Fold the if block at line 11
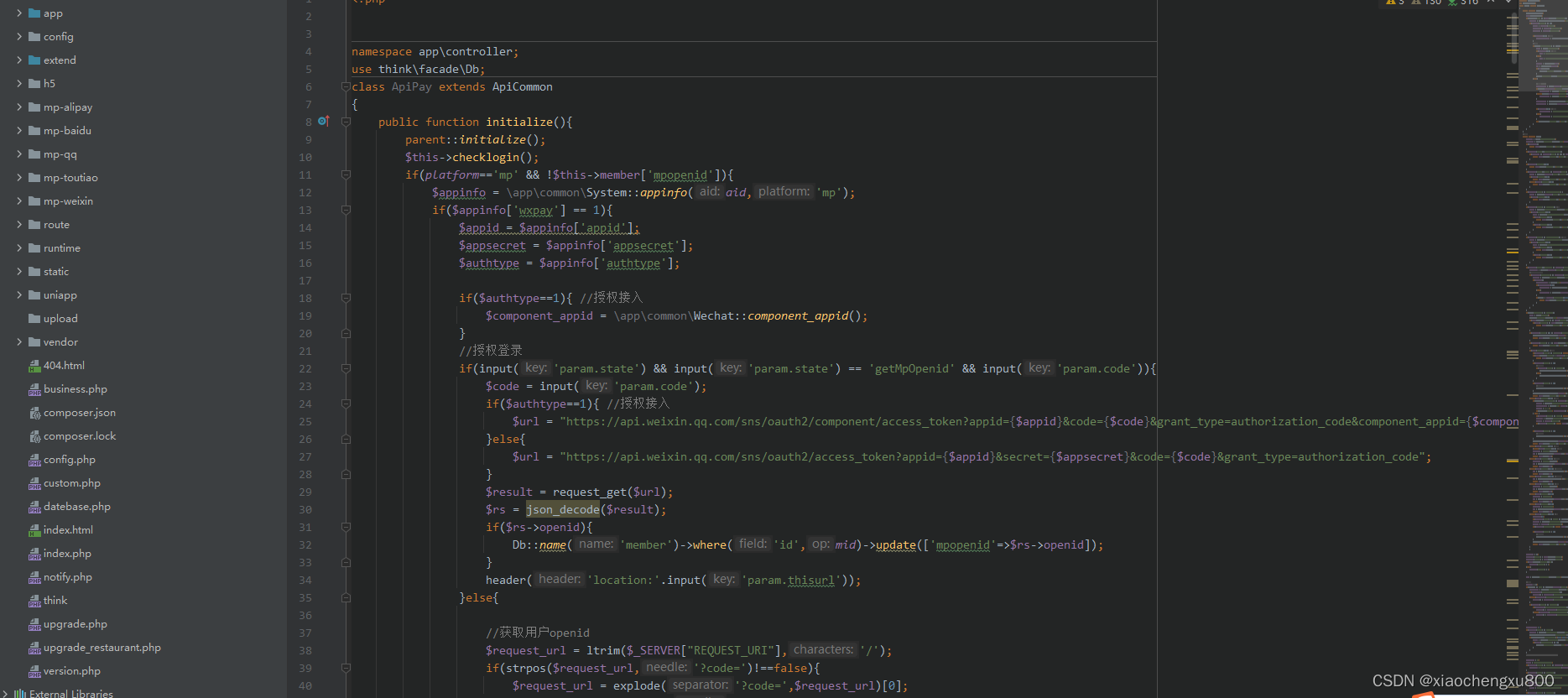 pos(346,174)
